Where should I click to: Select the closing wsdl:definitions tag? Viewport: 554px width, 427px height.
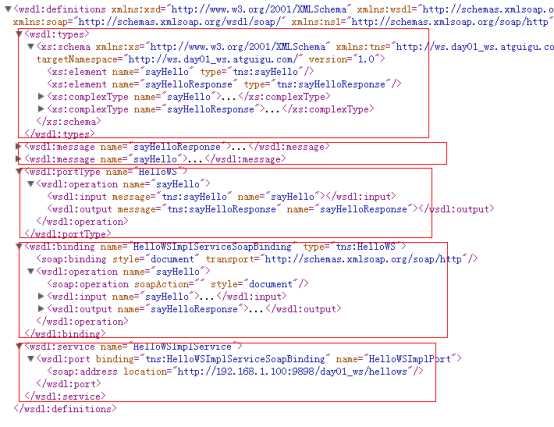[x=65, y=409]
